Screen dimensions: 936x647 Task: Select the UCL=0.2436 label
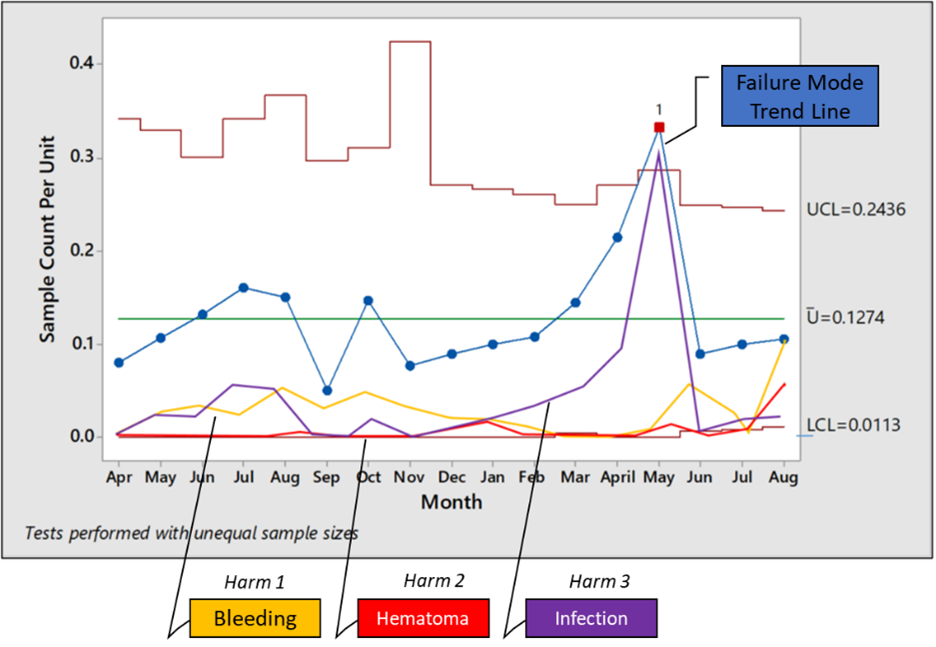click(857, 211)
